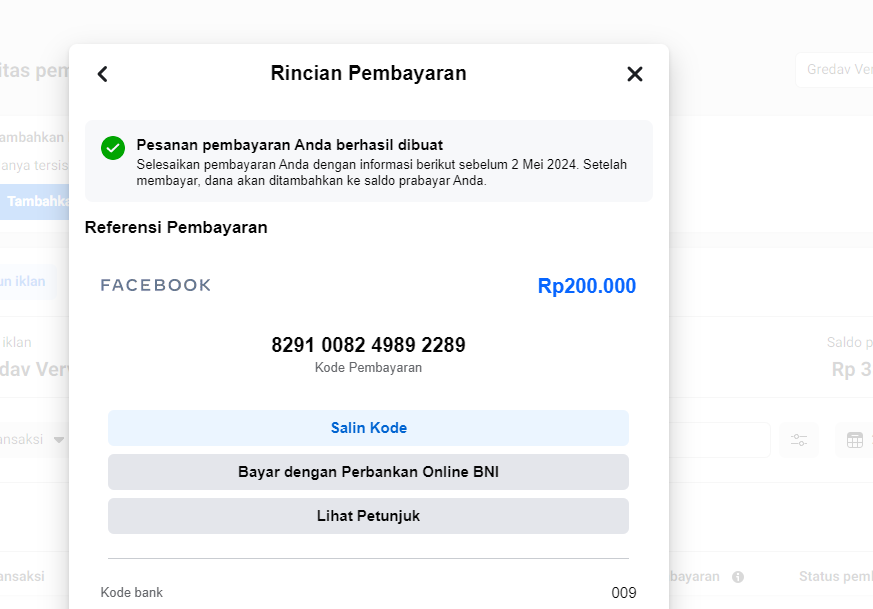Image resolution: width=873 pixels, height=609 pixels.
Task: Click the FACEBOOK logo text
Action: 156,286
